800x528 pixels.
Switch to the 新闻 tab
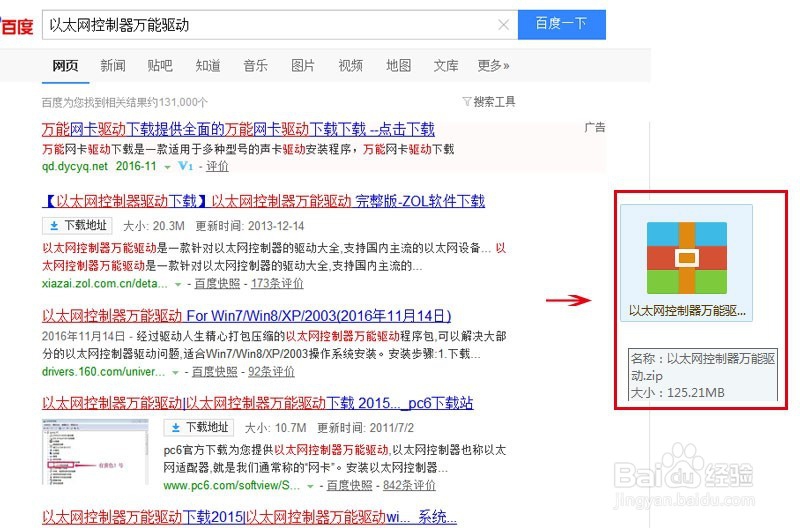113,65
